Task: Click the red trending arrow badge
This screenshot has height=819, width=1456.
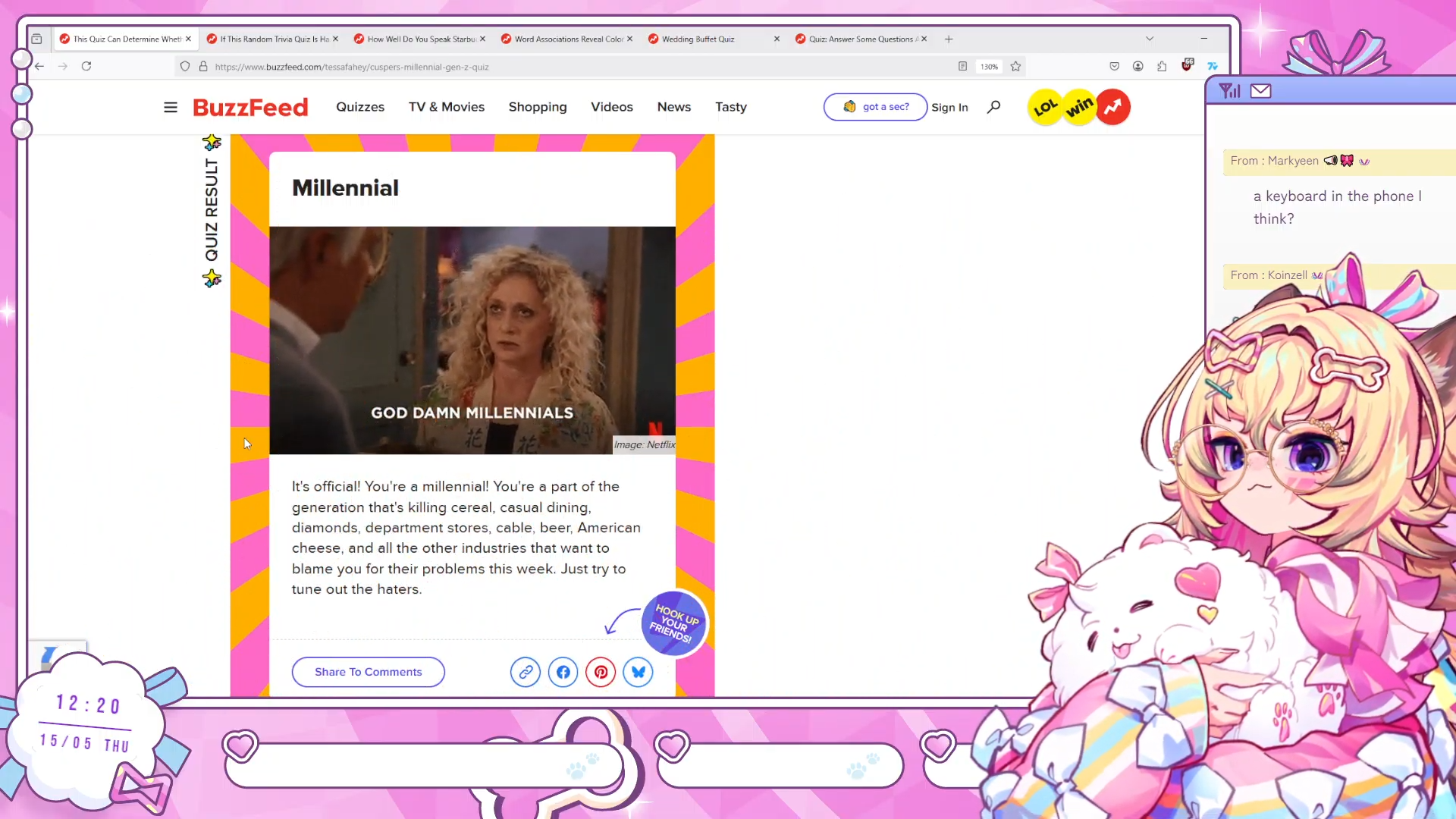Action: (1112, 107)
